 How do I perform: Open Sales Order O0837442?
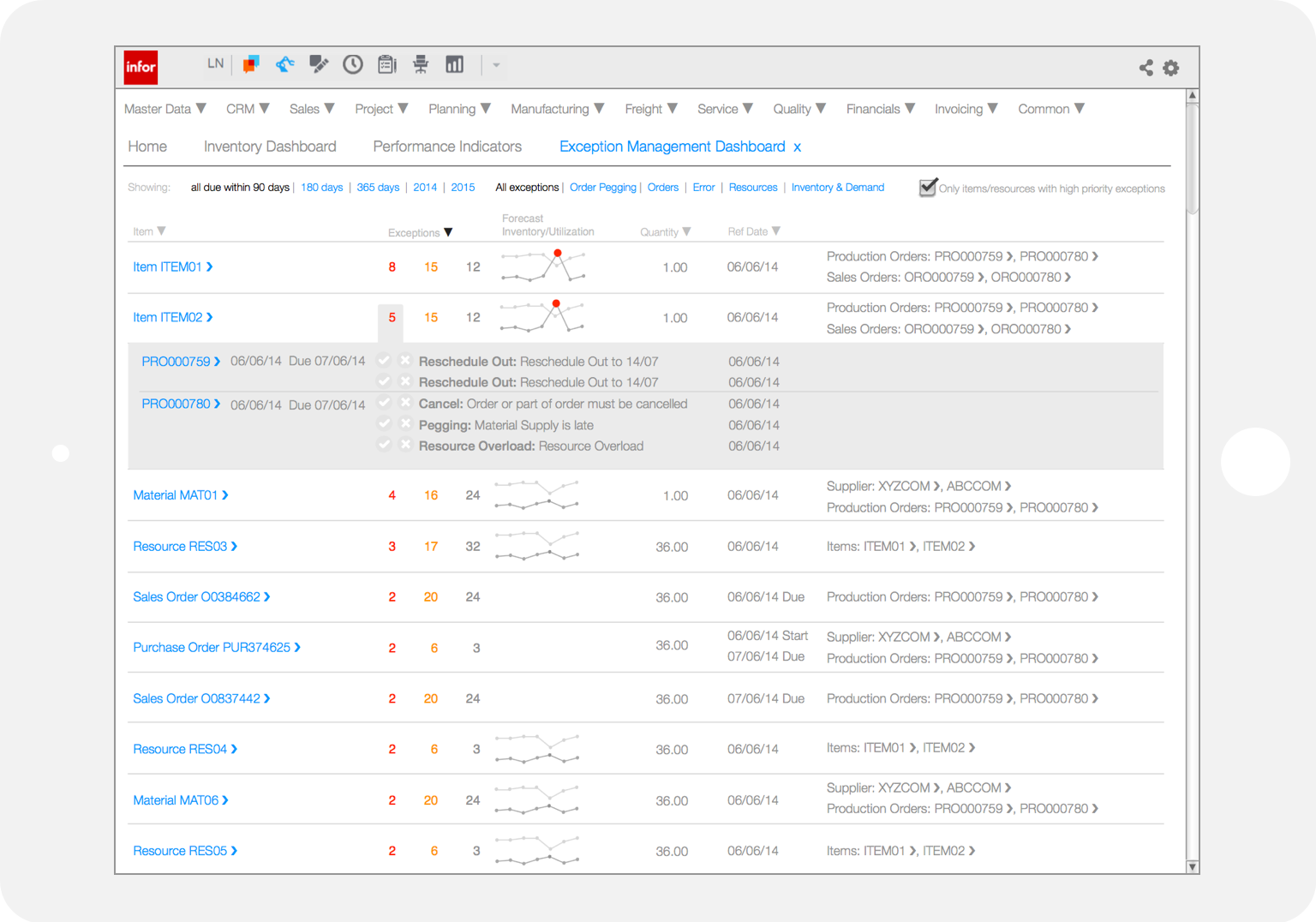click(201, 698)
